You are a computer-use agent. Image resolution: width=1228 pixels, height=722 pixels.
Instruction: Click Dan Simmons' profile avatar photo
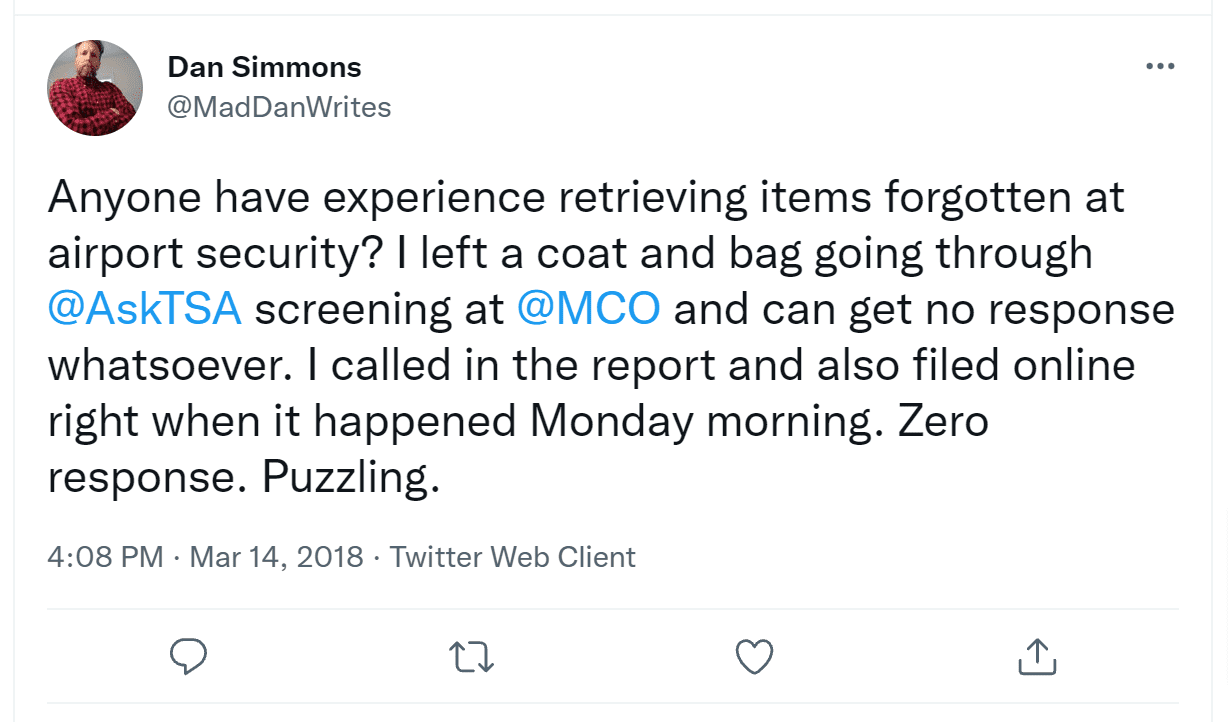[95, 87]
